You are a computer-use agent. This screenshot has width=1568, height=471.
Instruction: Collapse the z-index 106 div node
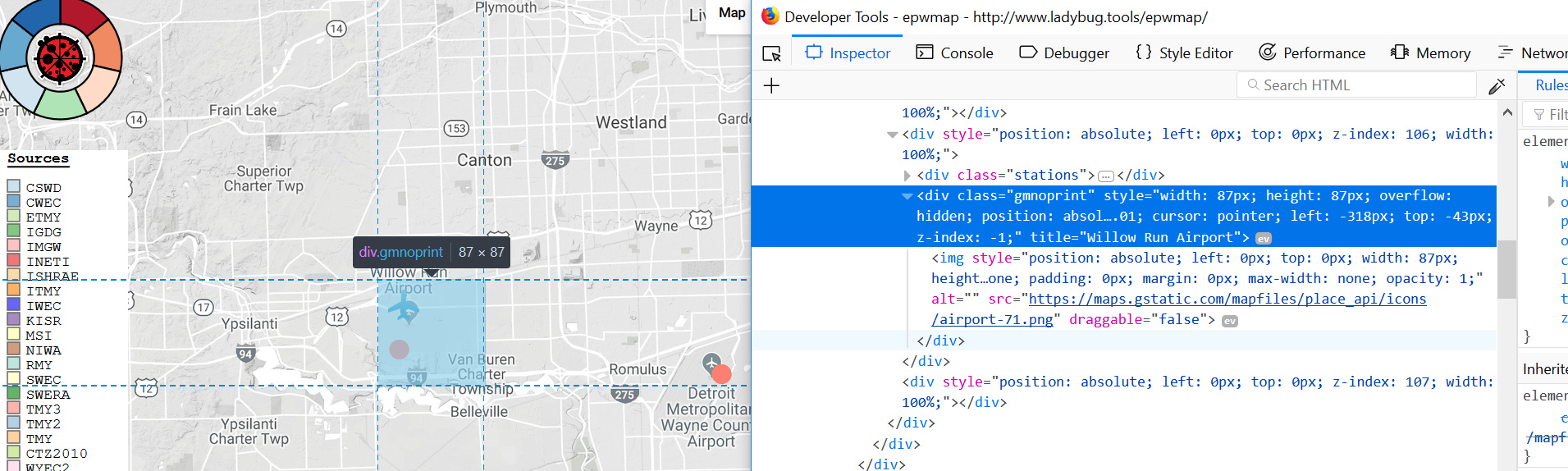point(892,135)
